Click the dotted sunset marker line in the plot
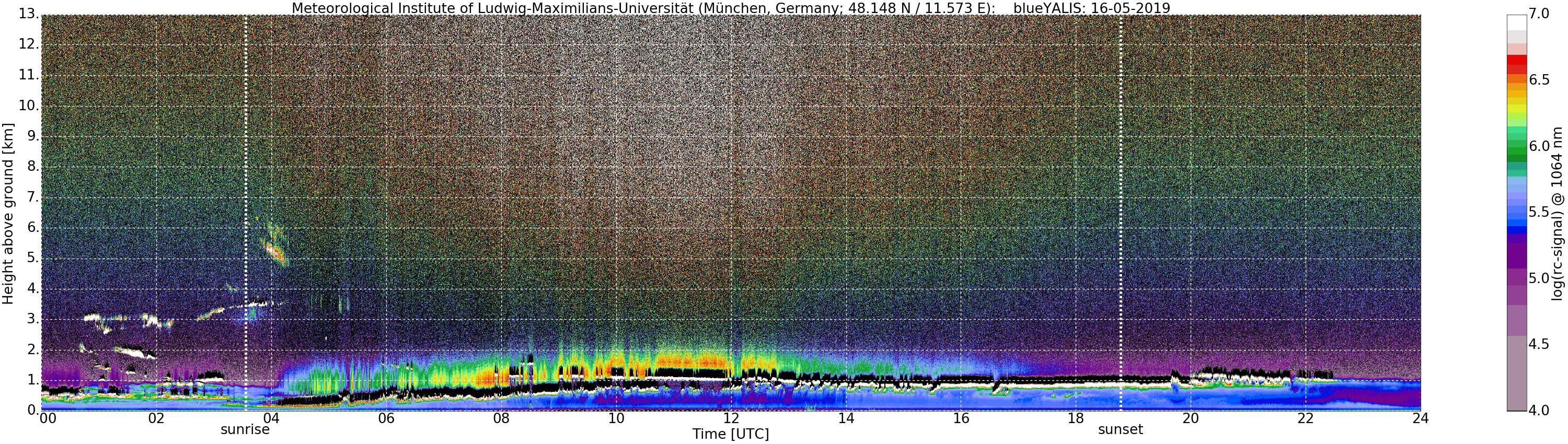Viewport: 1568px width, 444px height. pos(1121,213)
